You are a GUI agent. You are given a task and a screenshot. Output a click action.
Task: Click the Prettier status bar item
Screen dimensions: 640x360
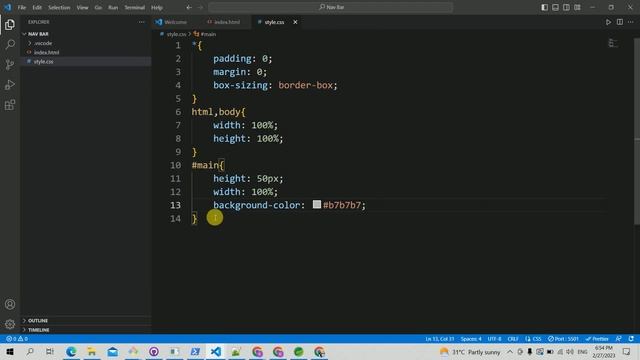tap(597, 339)
